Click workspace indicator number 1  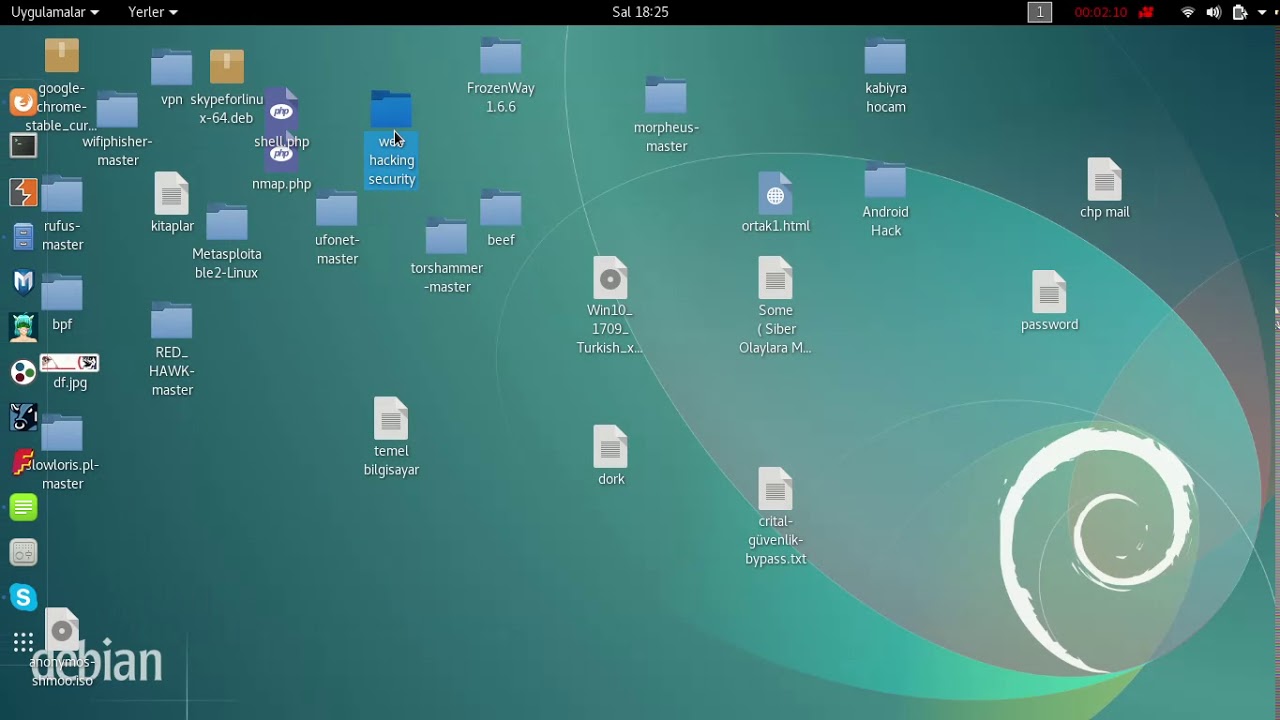pyautogui.click(x=1040, y=12)
